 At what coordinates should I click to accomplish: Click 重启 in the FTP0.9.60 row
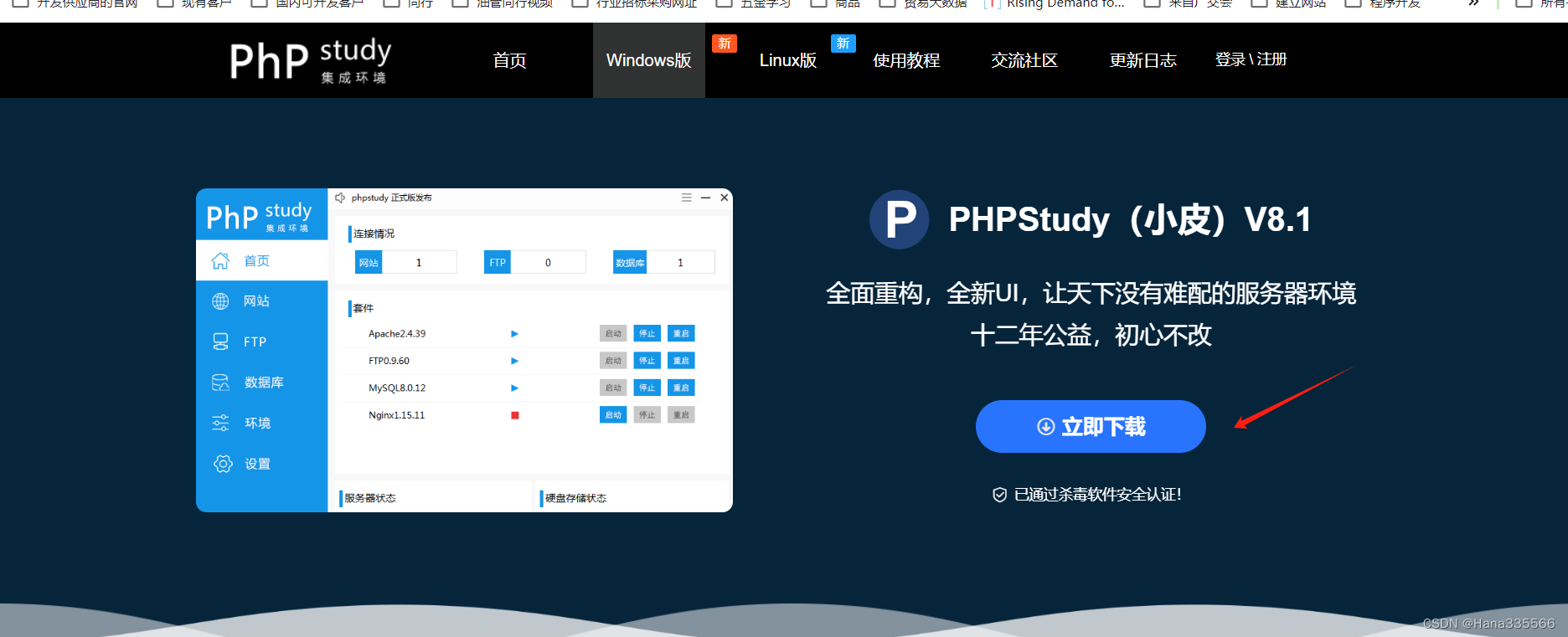pyautogui.click(x=681, y=361)
